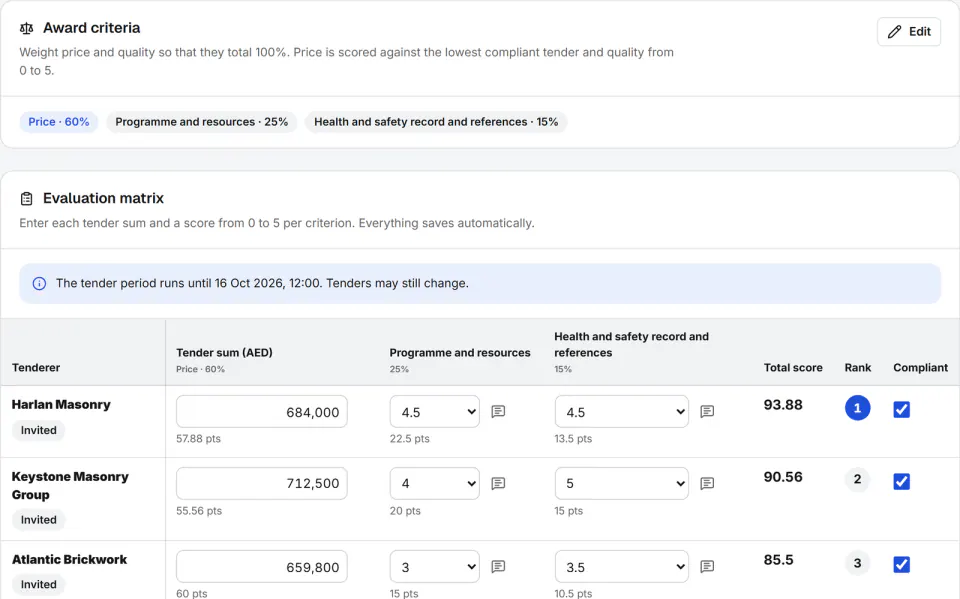Click the Harlan Masonry tenderer name

pyautogui.click(x=61, y=404)
